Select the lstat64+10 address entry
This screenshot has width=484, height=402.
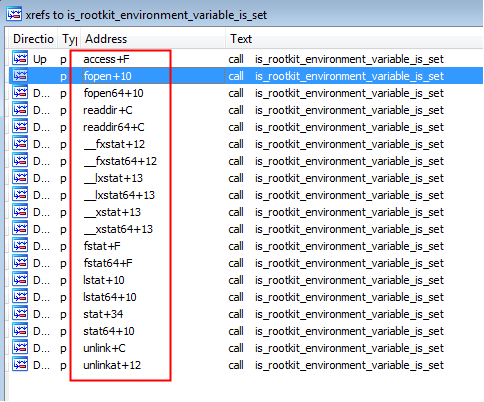110,297
